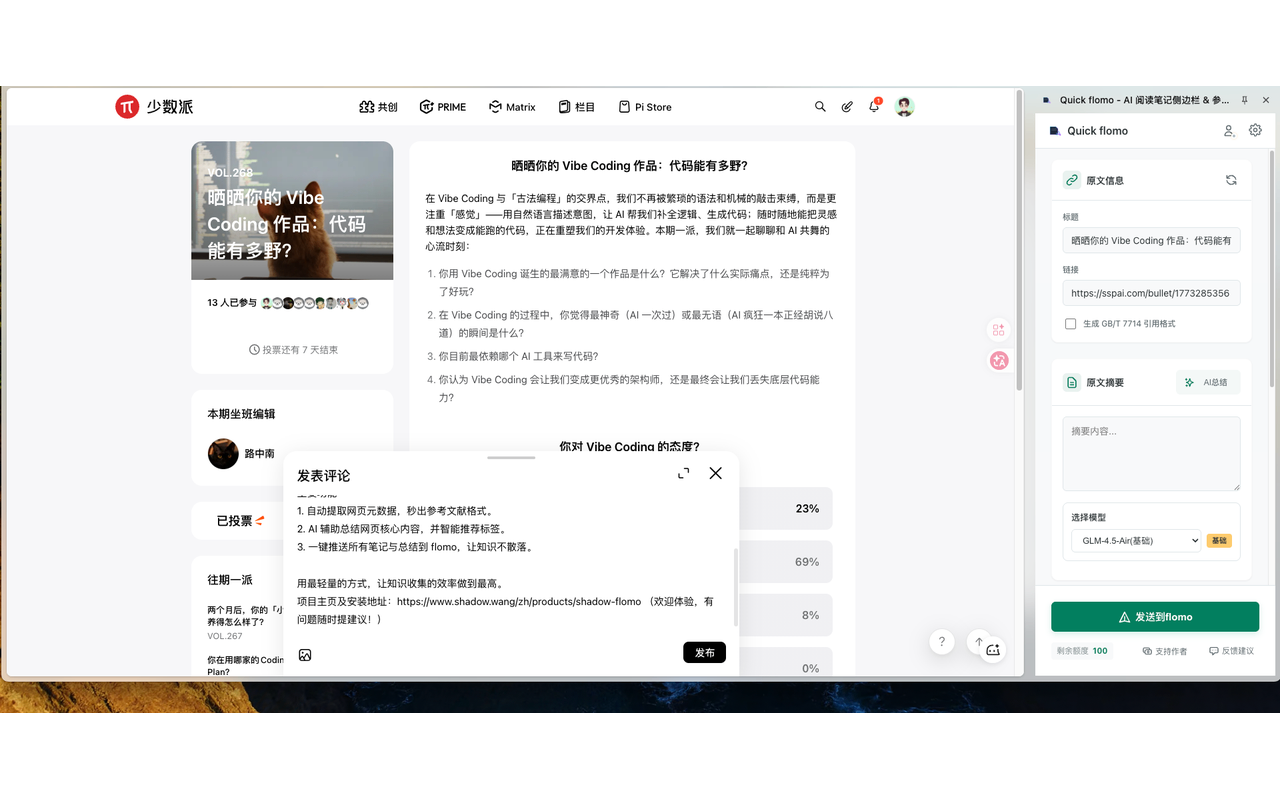Click the clock icon beside 投票还有 7 天结束
Viewport: 1280px width, 800px height.
[x=254, y=350]
